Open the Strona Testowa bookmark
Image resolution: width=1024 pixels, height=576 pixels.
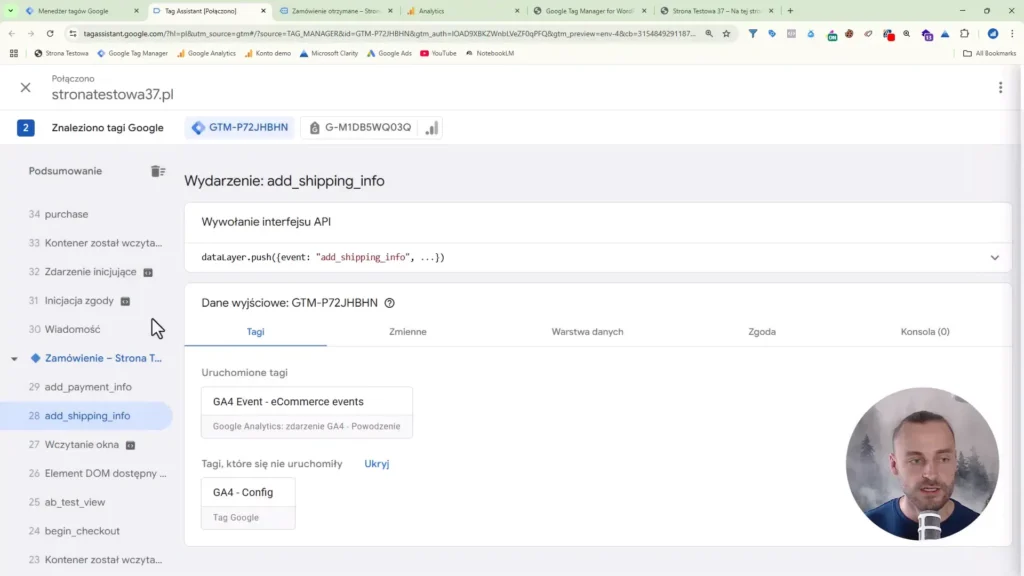(61, 53)
